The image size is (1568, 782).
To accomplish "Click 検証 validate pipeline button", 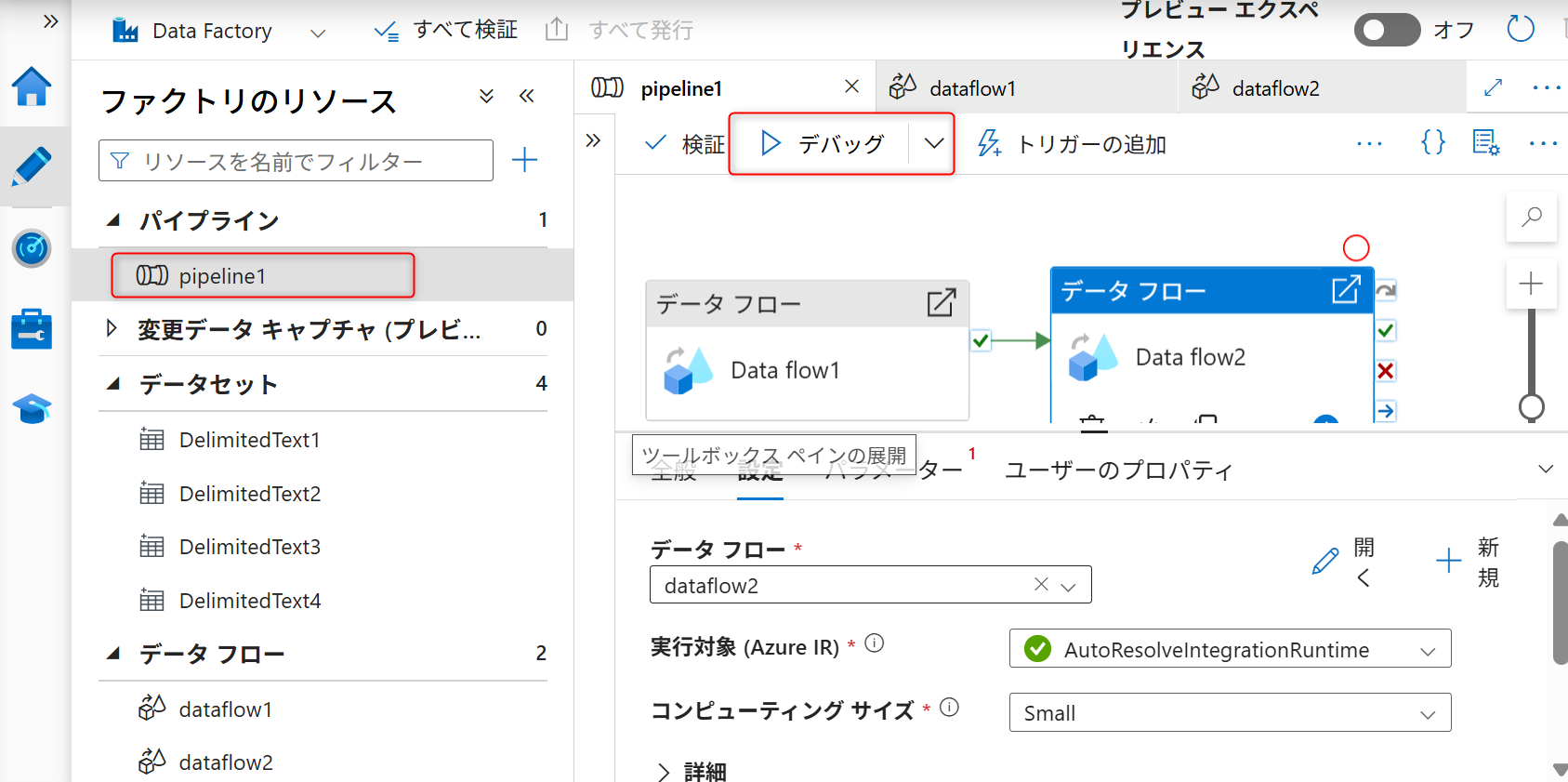I will [684, 144].
